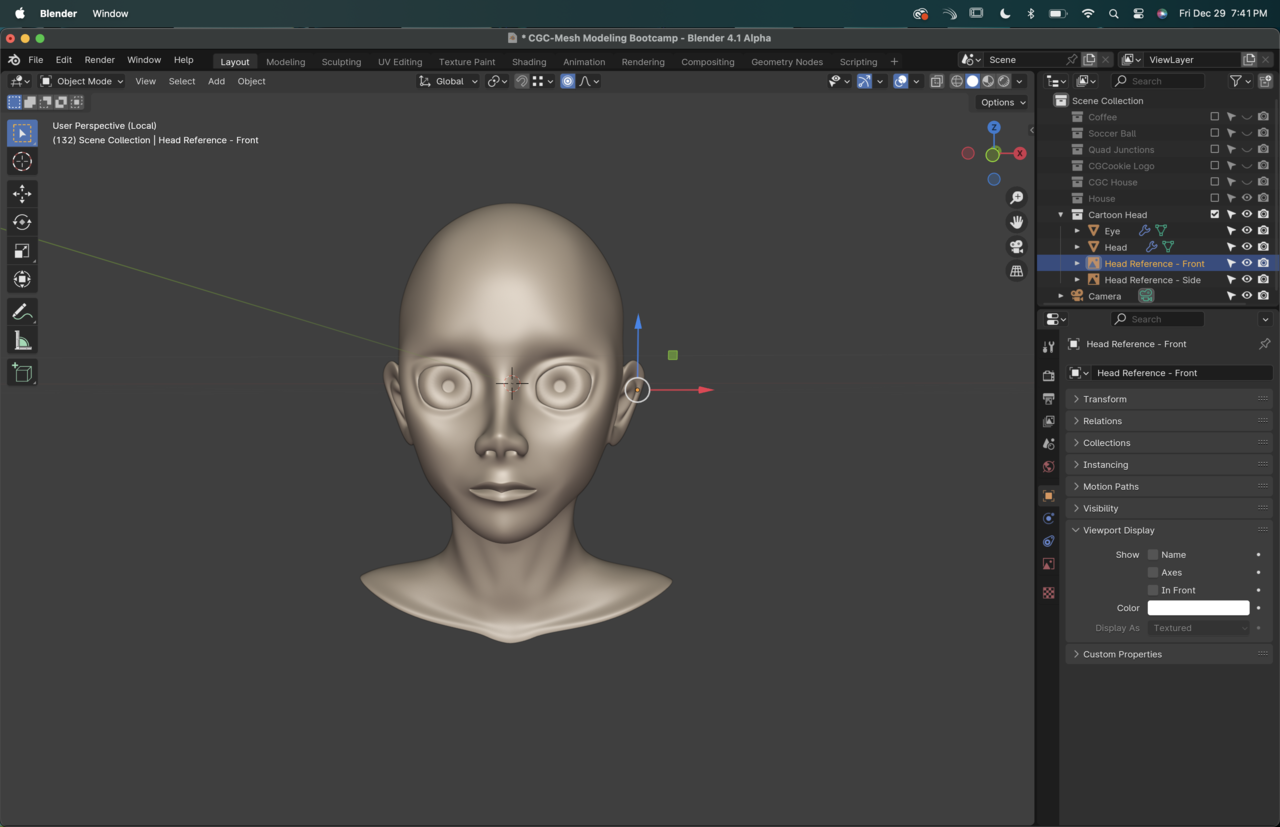Screen dimensions: 1280x827
Task: Toggle camera view in viewport
Action: point(1016,247)
